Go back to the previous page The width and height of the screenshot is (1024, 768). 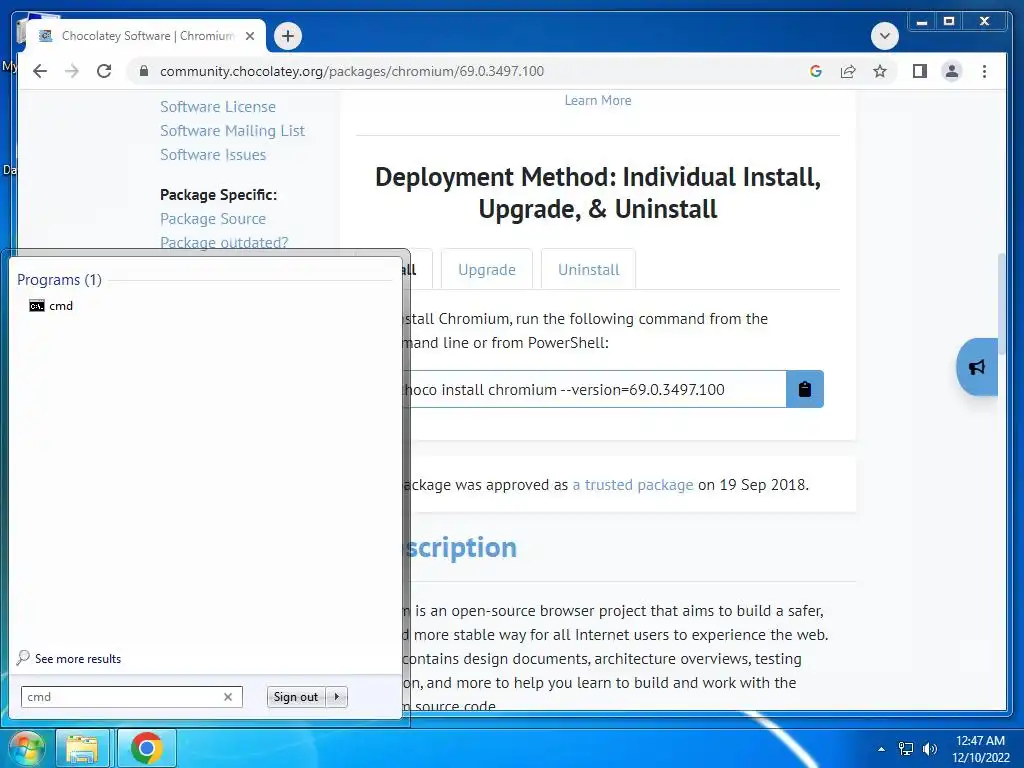tap(40, 71)
